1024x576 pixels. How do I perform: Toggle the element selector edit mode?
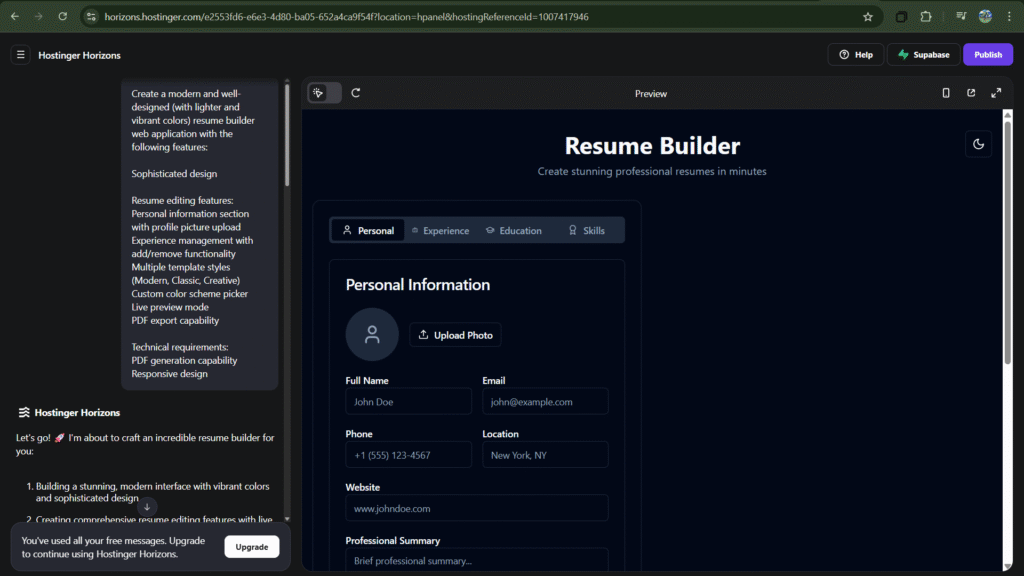324,93
